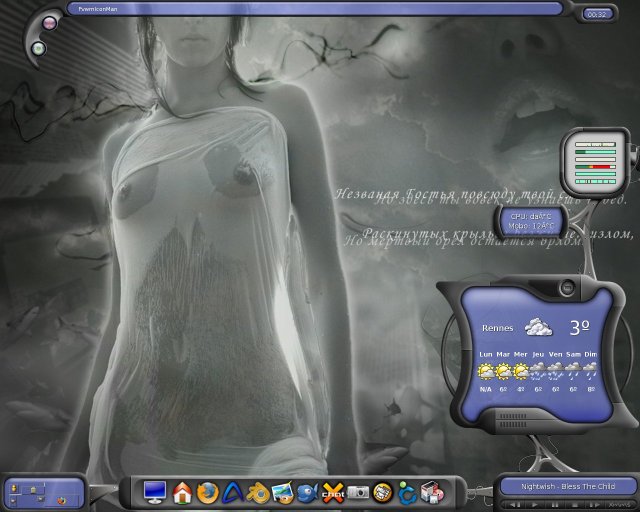The height and width of the screenshot is (512, 640).
Task: Open the round yellow disc icon in dock
Action: 382,493
